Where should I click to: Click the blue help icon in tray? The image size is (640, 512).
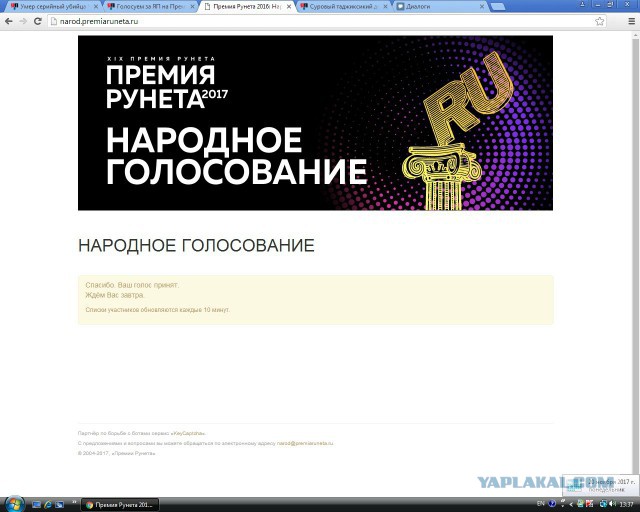553,504
